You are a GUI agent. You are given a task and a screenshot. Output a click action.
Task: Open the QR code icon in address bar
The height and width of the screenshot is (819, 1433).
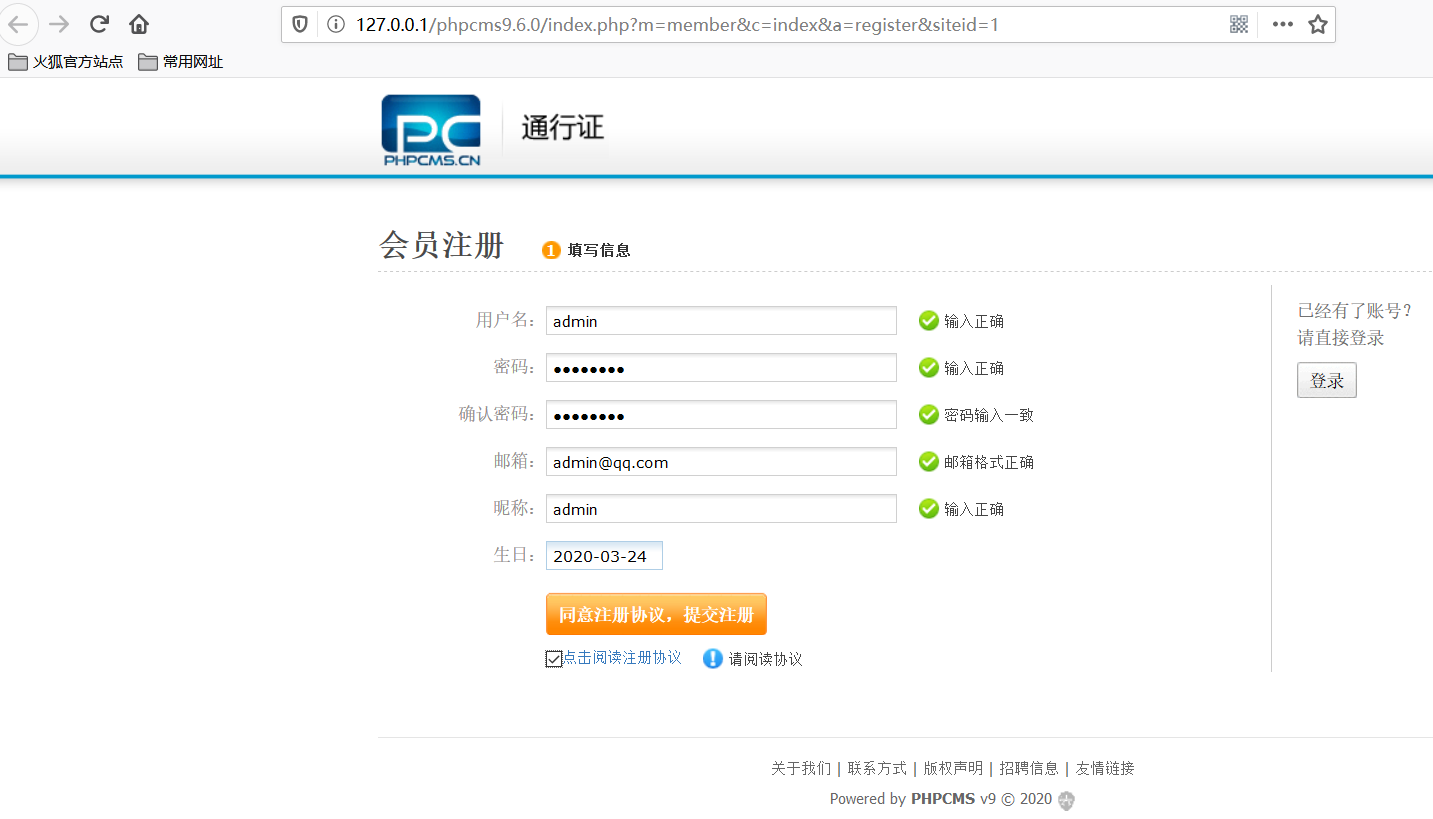[1239, 24]
